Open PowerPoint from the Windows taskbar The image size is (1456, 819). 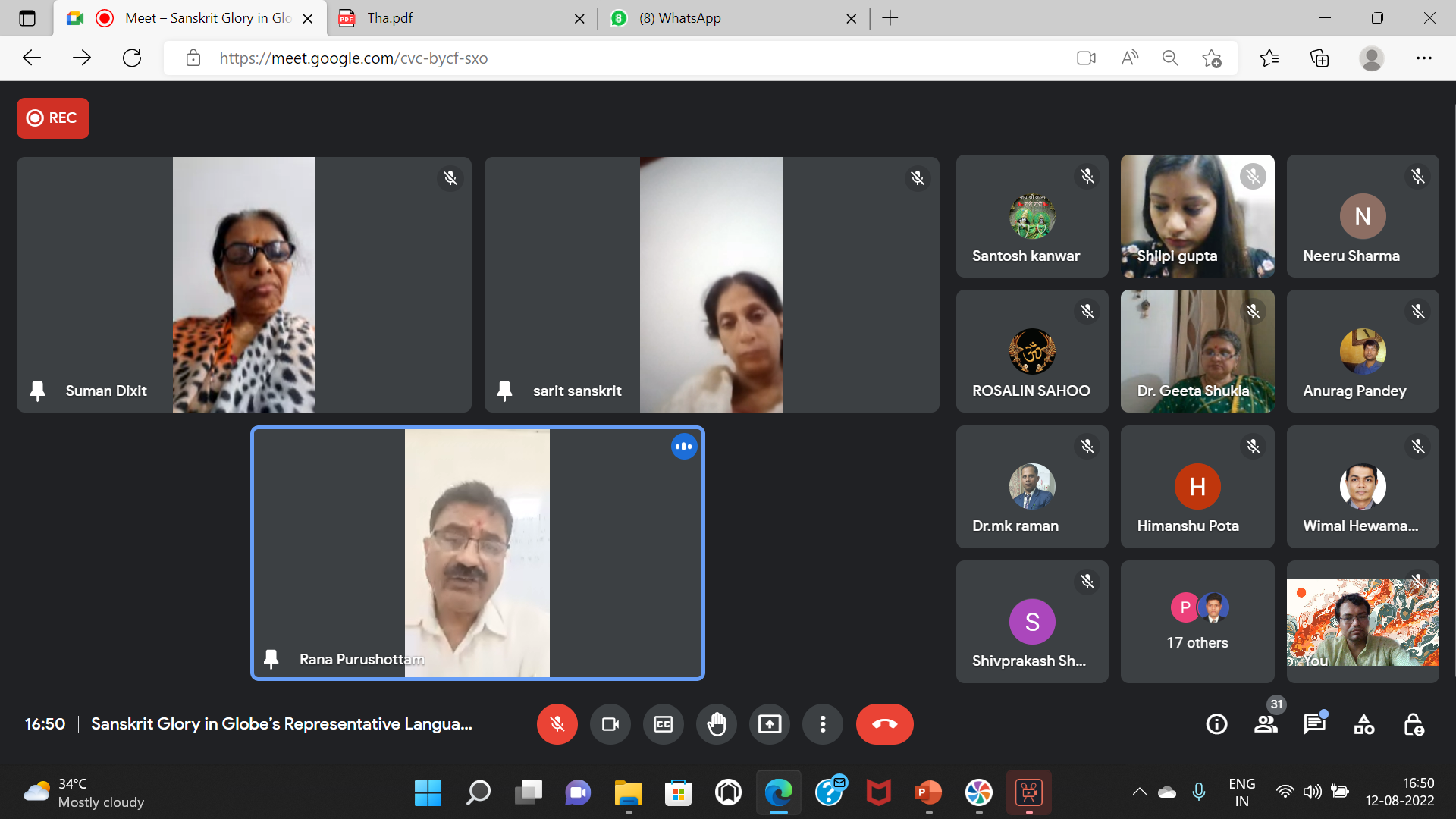tap(928, 793)
